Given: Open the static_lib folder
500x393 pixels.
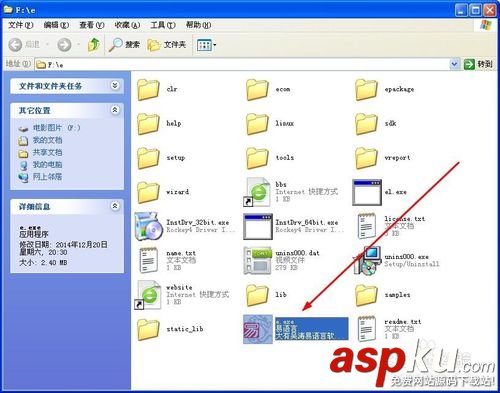Looking at the screenshot, I should click(148, 329).
